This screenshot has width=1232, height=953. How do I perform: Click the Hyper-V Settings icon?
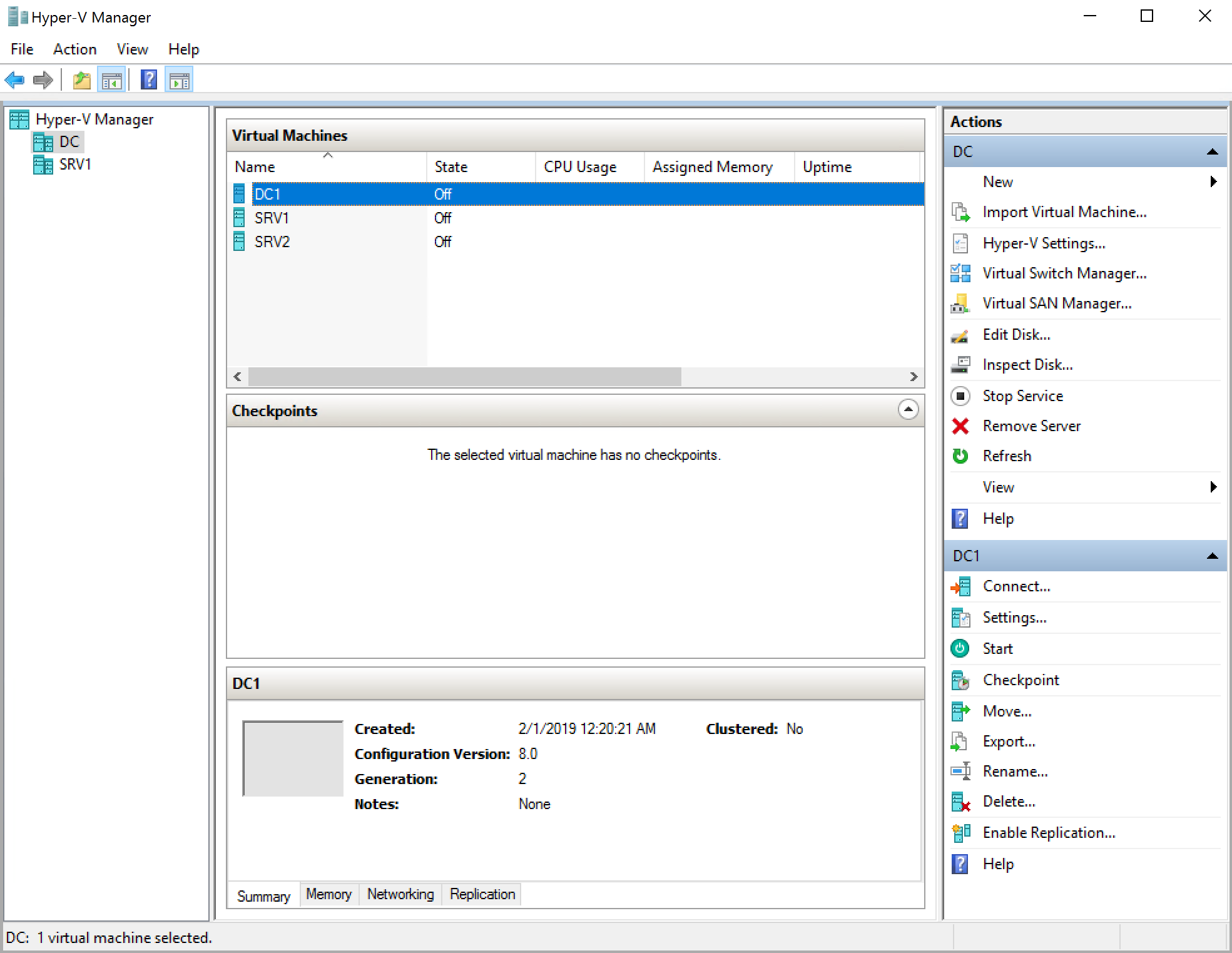click(960, 243)
